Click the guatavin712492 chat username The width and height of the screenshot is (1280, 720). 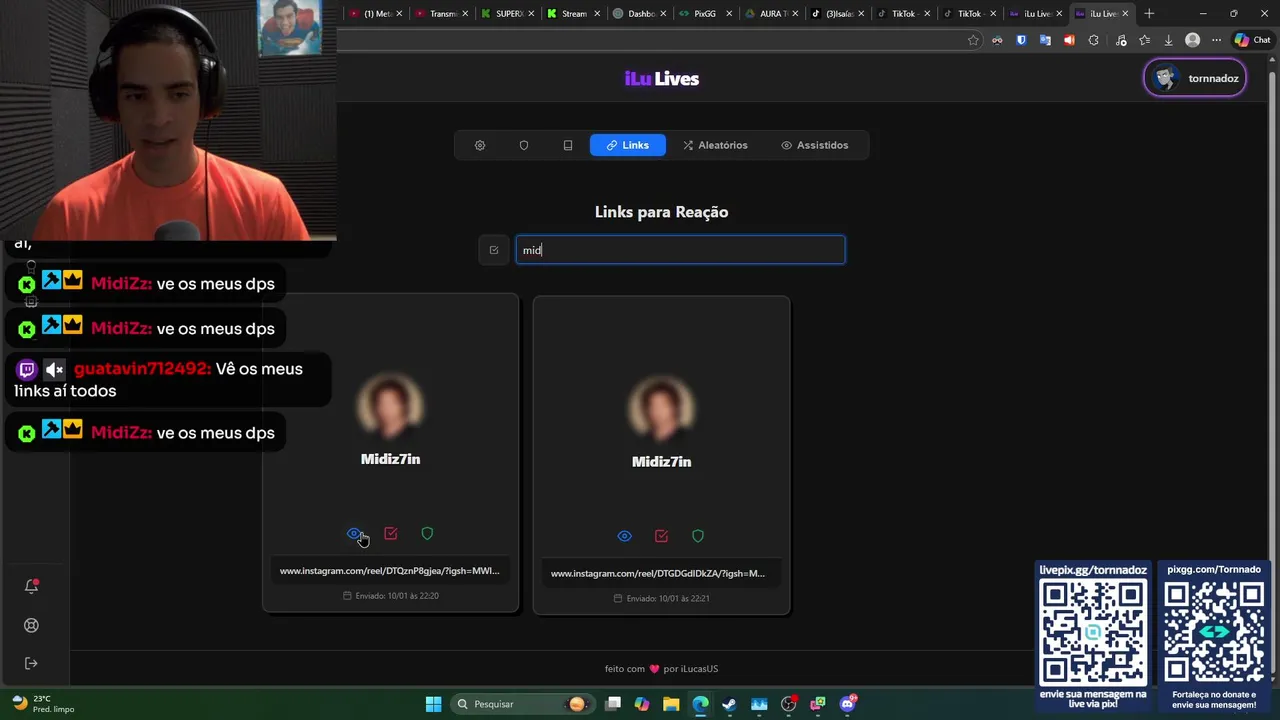point(142,369)
